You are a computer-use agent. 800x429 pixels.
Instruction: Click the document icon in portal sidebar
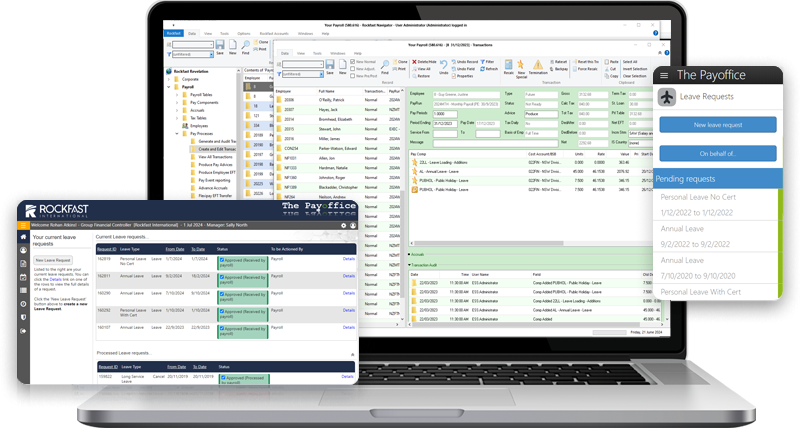tap(23, 263)
